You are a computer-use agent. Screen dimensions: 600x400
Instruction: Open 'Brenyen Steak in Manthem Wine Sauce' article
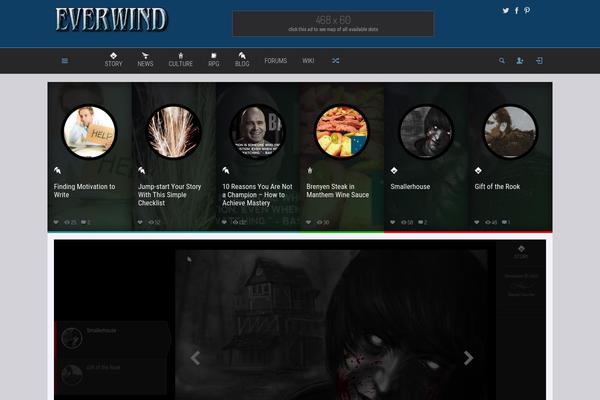tap(338, 191)
